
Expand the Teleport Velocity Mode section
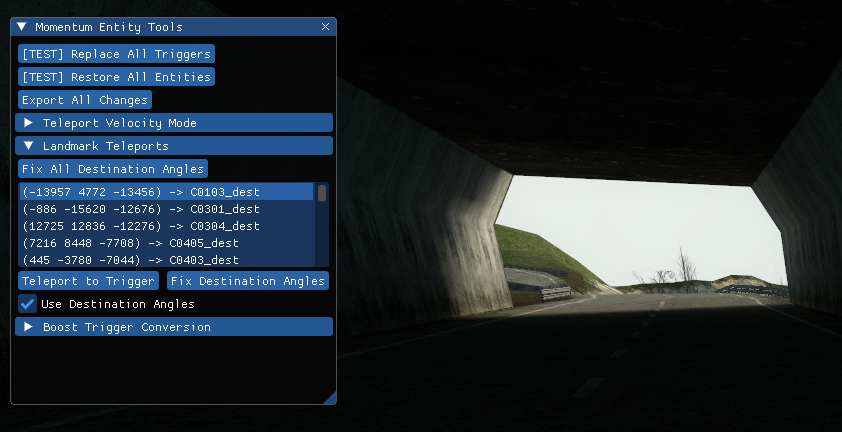(x=174, y=123)
